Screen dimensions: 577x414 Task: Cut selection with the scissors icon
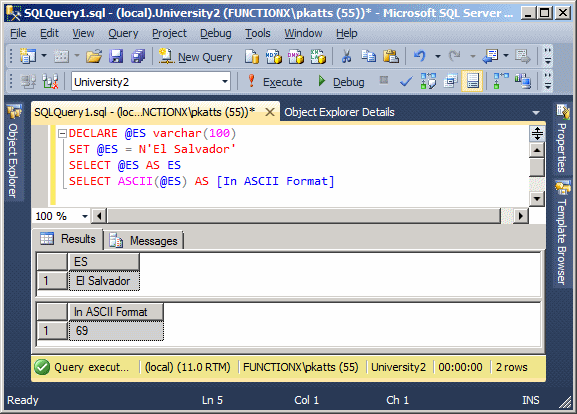pos(346,57)
